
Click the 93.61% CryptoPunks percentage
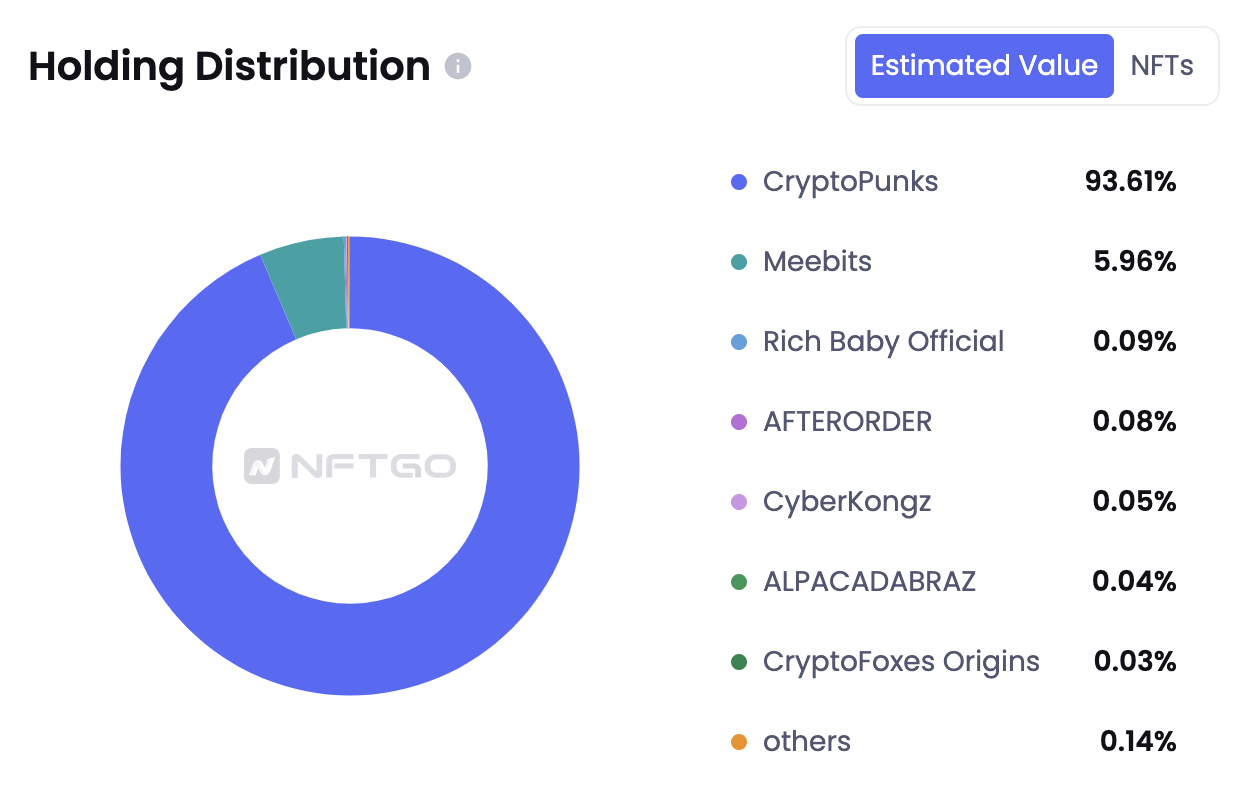point(1130,182)
